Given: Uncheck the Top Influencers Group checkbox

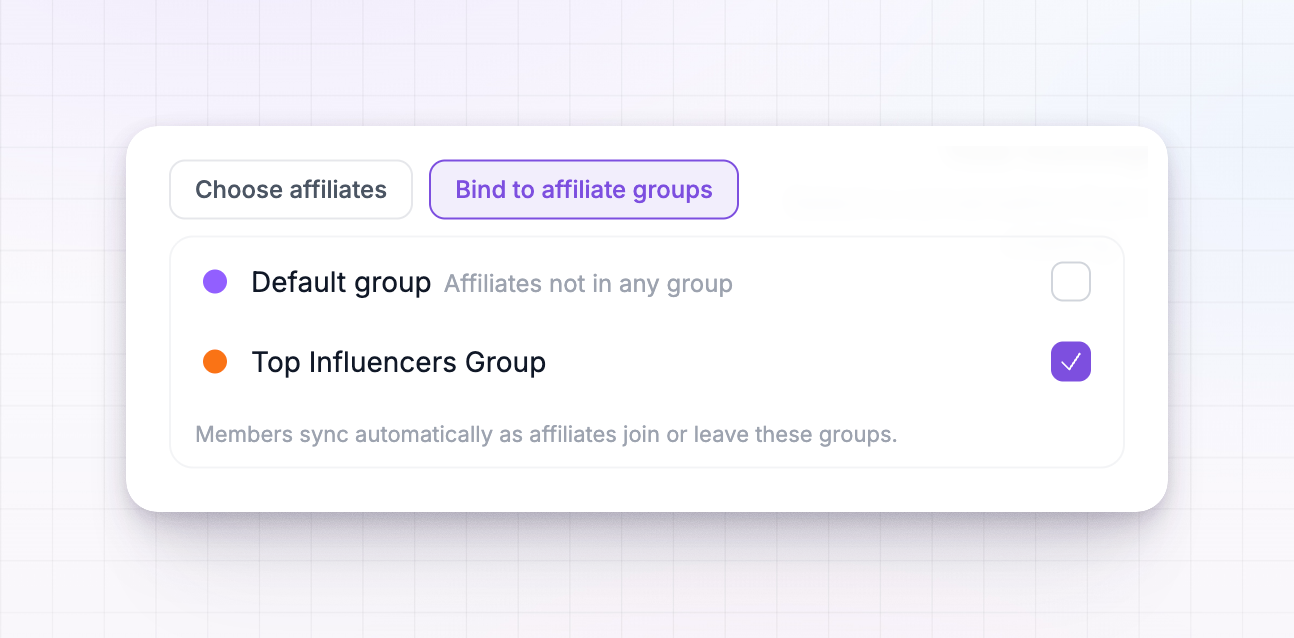Looking at the screenshot, I should (x=1071, y=362).
